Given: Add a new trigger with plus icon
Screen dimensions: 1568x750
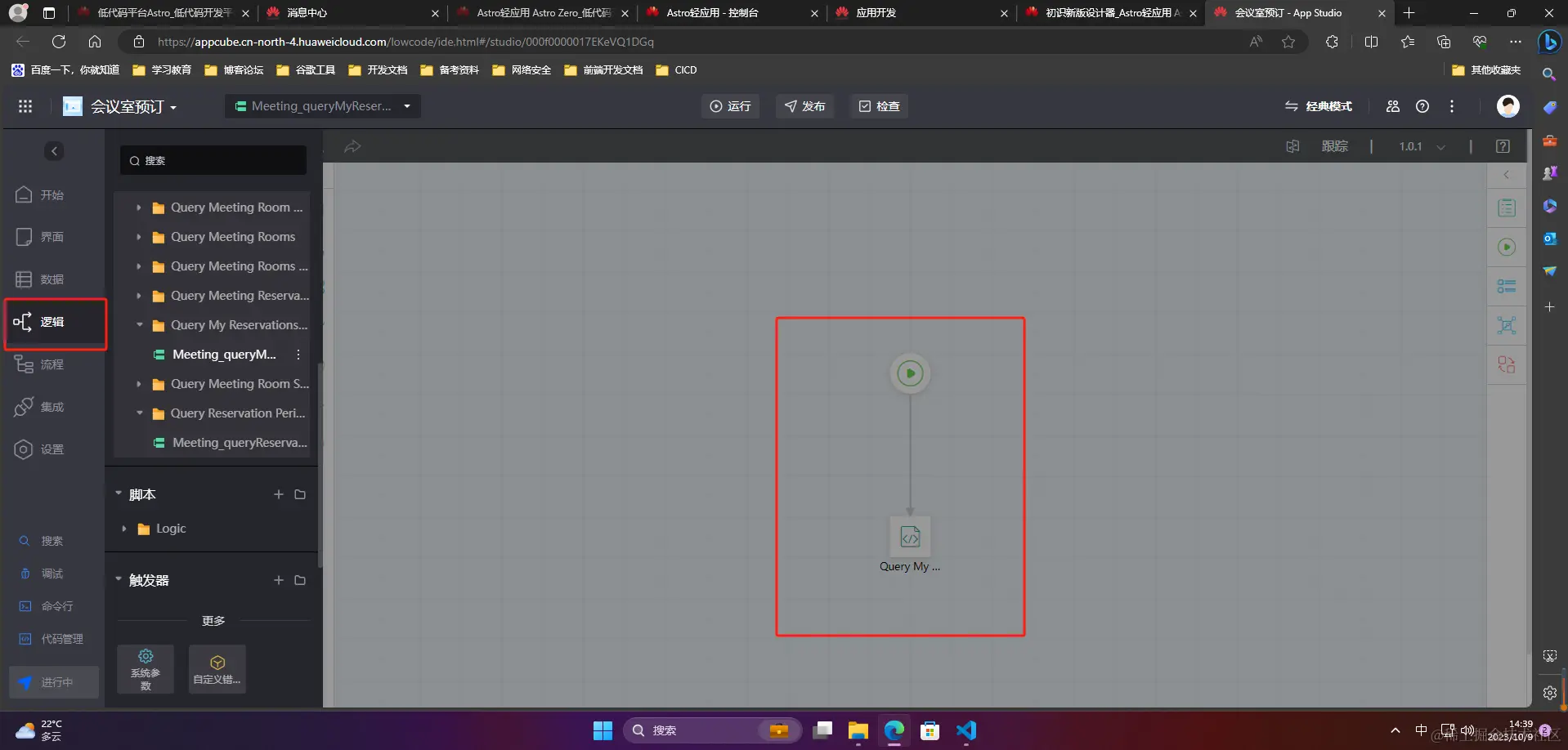Looking at the screenshot, I should 279,580.
